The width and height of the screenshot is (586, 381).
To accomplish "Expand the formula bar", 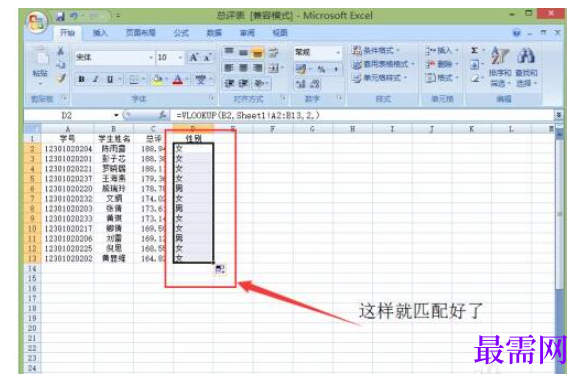I will pyautogui.click(x=558, y=115).
